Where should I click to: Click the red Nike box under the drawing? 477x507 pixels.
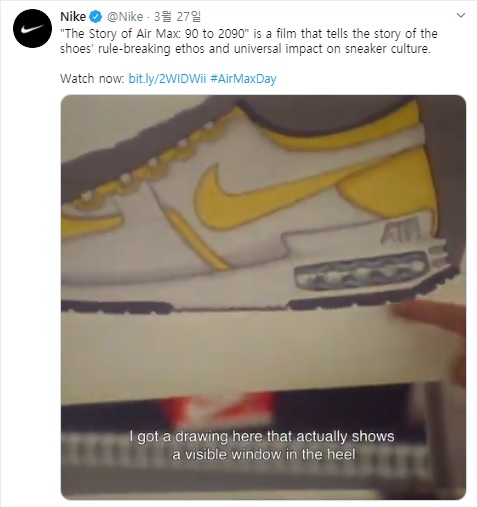click(217, 408)
